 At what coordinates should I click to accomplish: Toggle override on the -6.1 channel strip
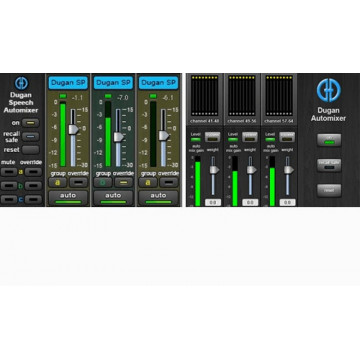(169, 182)
